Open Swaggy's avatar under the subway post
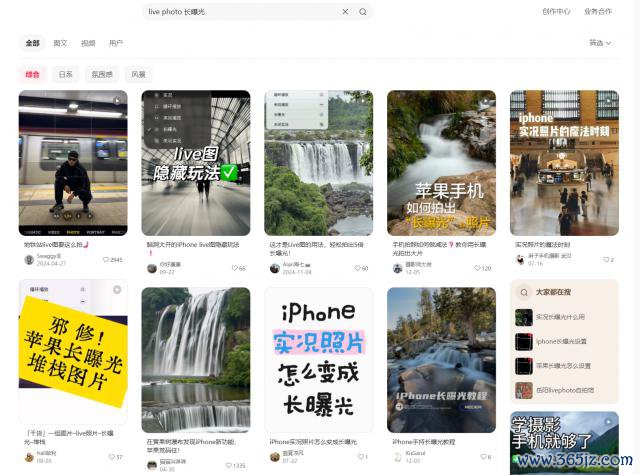 pos(29,259)
